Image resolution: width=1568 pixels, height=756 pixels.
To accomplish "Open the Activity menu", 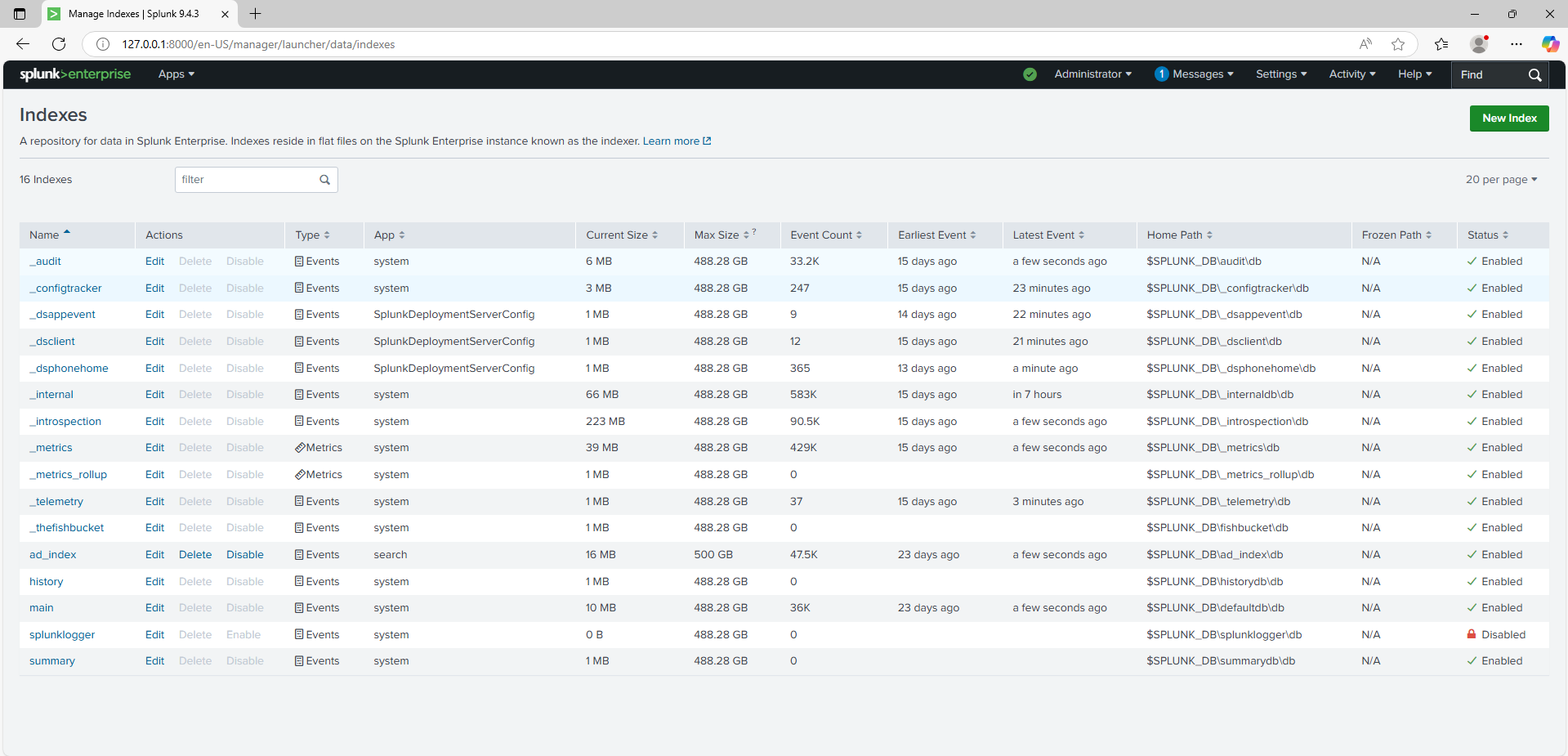I will tap(1352, 74).
